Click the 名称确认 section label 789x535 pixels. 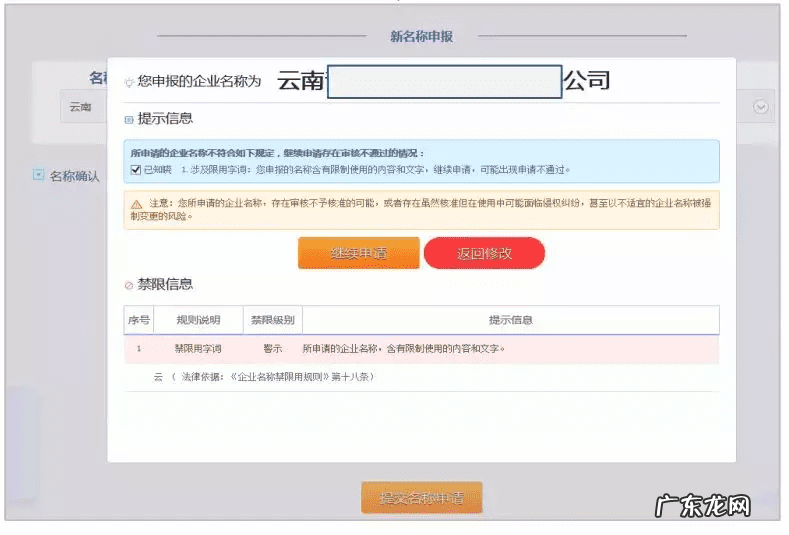click(75, 177)
